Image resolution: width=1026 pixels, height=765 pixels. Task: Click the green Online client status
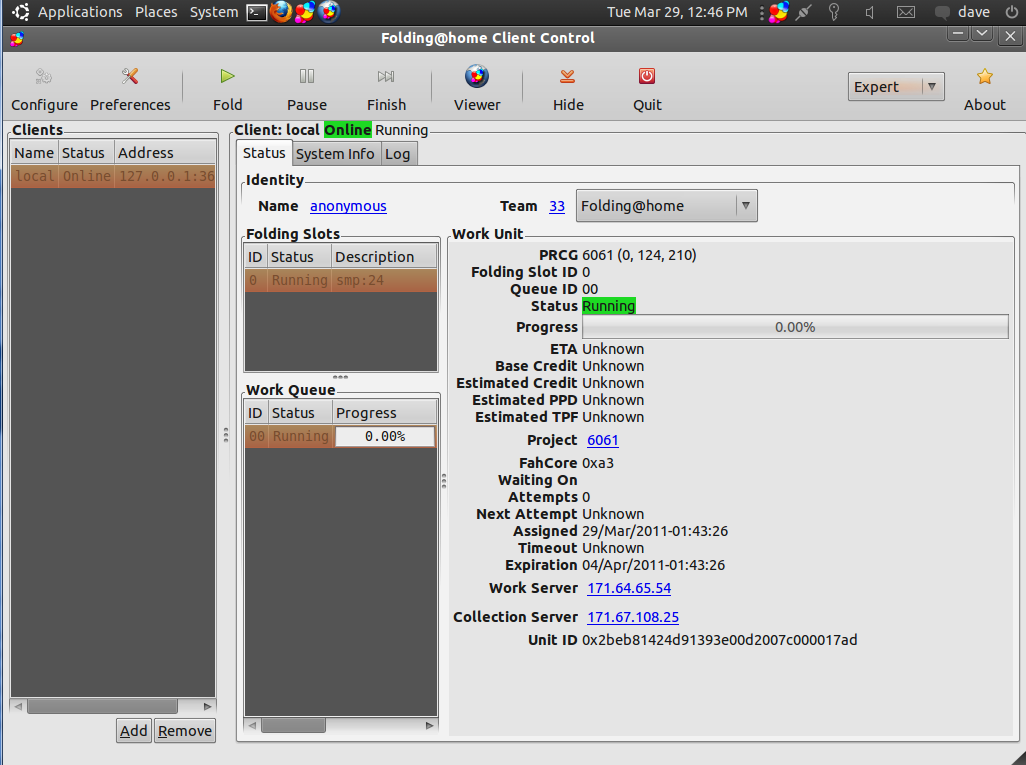click(x=347, y=130)
